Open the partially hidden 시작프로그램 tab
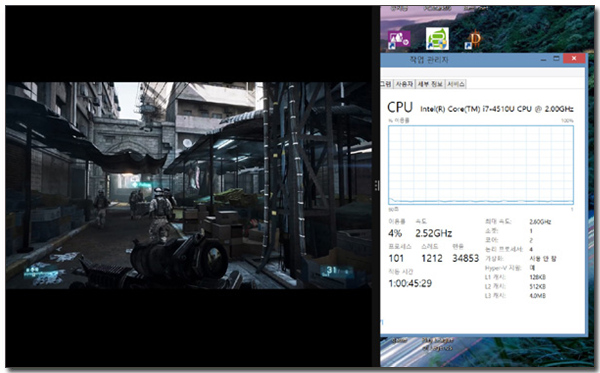The width and height of the screenshot is (600, 373). pos(386,84)
